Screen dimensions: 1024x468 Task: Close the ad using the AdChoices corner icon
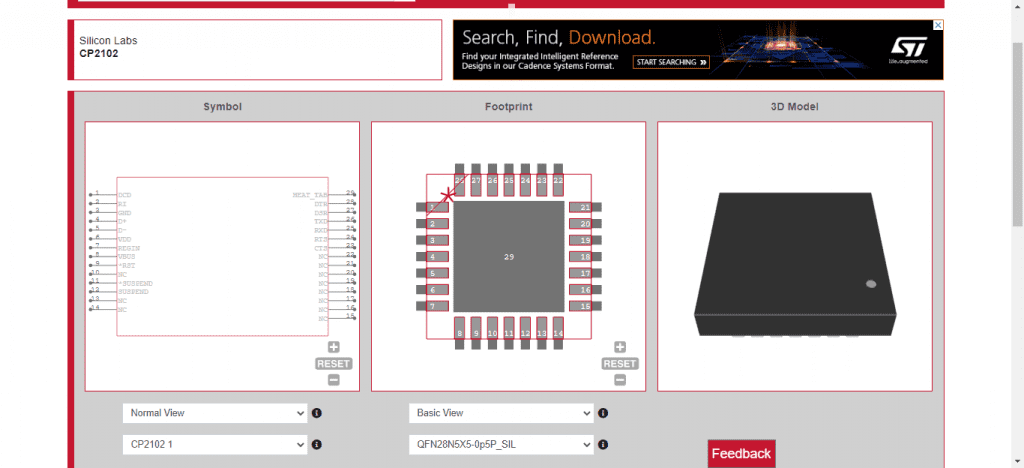tap(937, 25)
